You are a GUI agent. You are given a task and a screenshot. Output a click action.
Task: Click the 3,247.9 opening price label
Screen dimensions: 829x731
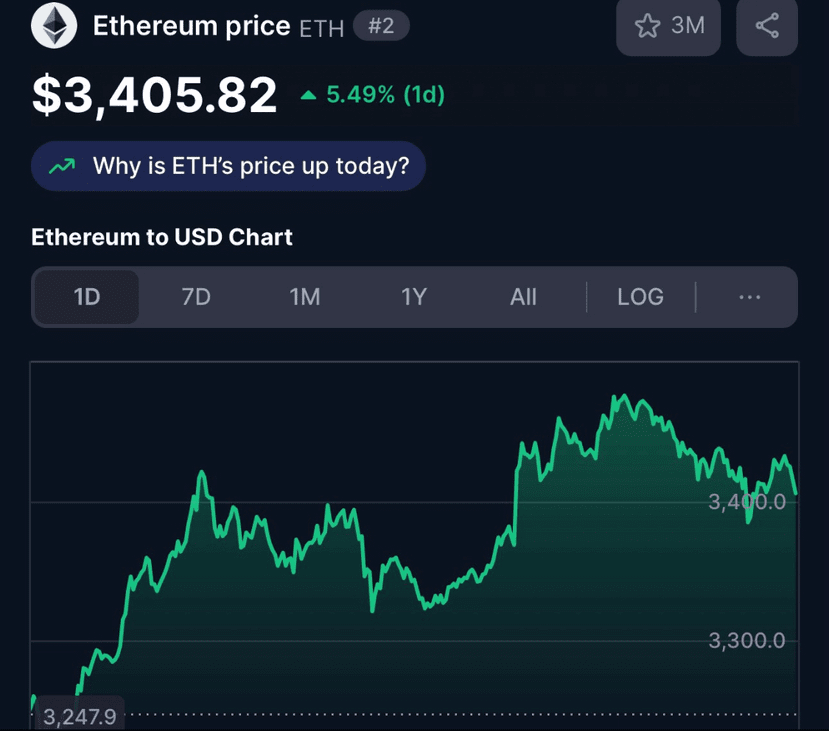[x=80, y=715]
